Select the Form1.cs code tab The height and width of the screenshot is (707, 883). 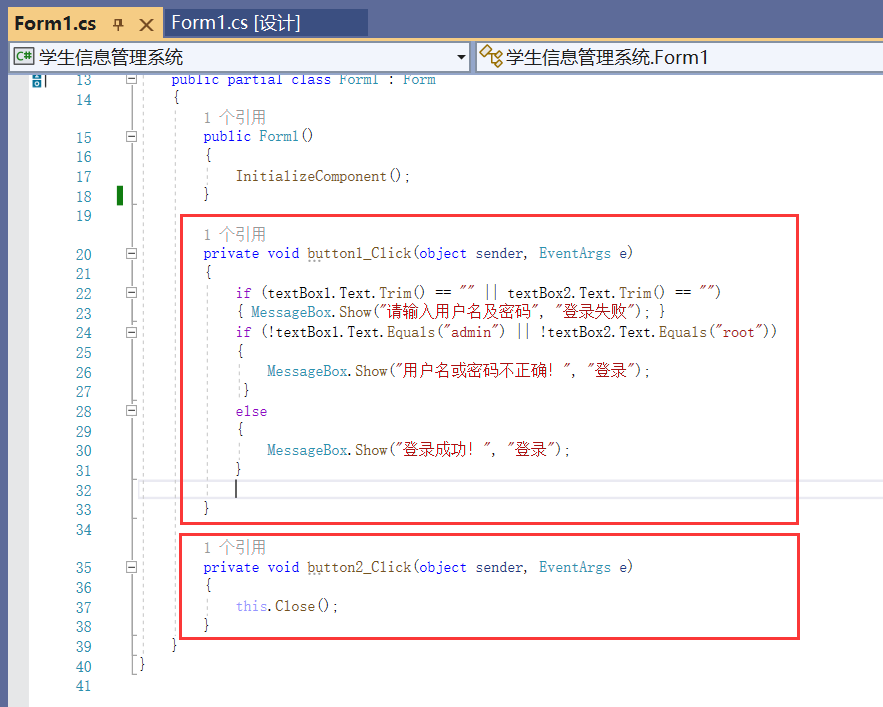point(55,24)
